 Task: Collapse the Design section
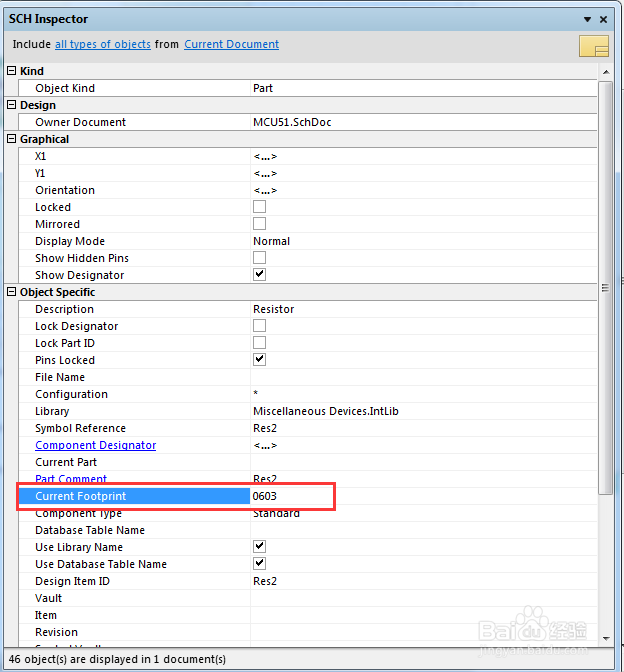pyautogui.click(x=12, y=105)
